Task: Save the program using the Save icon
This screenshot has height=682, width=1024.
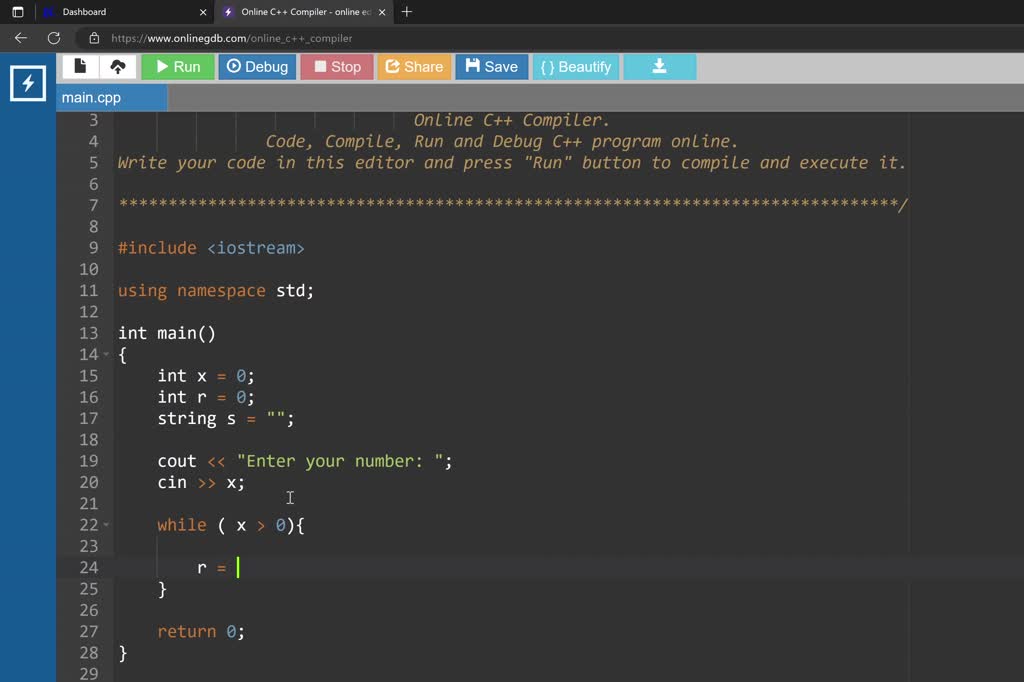Action: (491, 66)
